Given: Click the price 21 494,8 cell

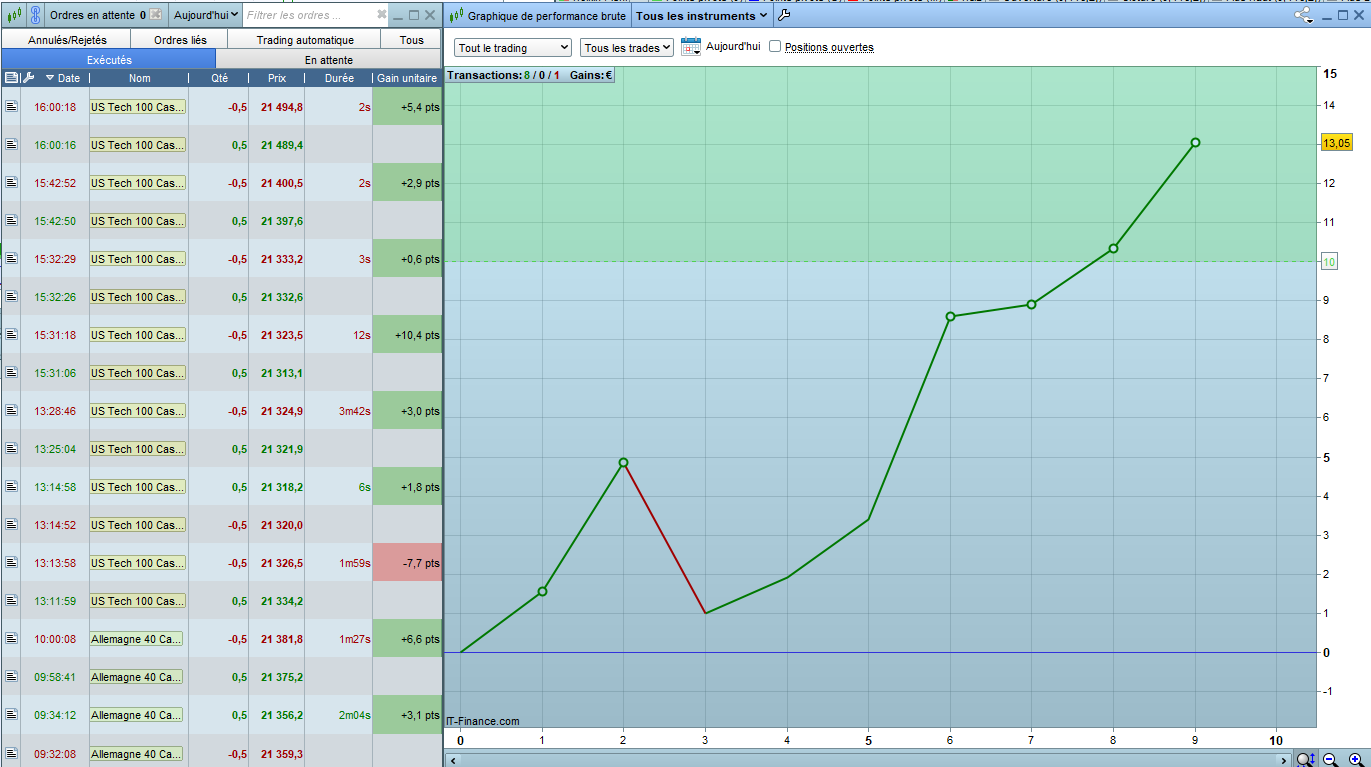Looking at the screenshot, I should 277,107.
